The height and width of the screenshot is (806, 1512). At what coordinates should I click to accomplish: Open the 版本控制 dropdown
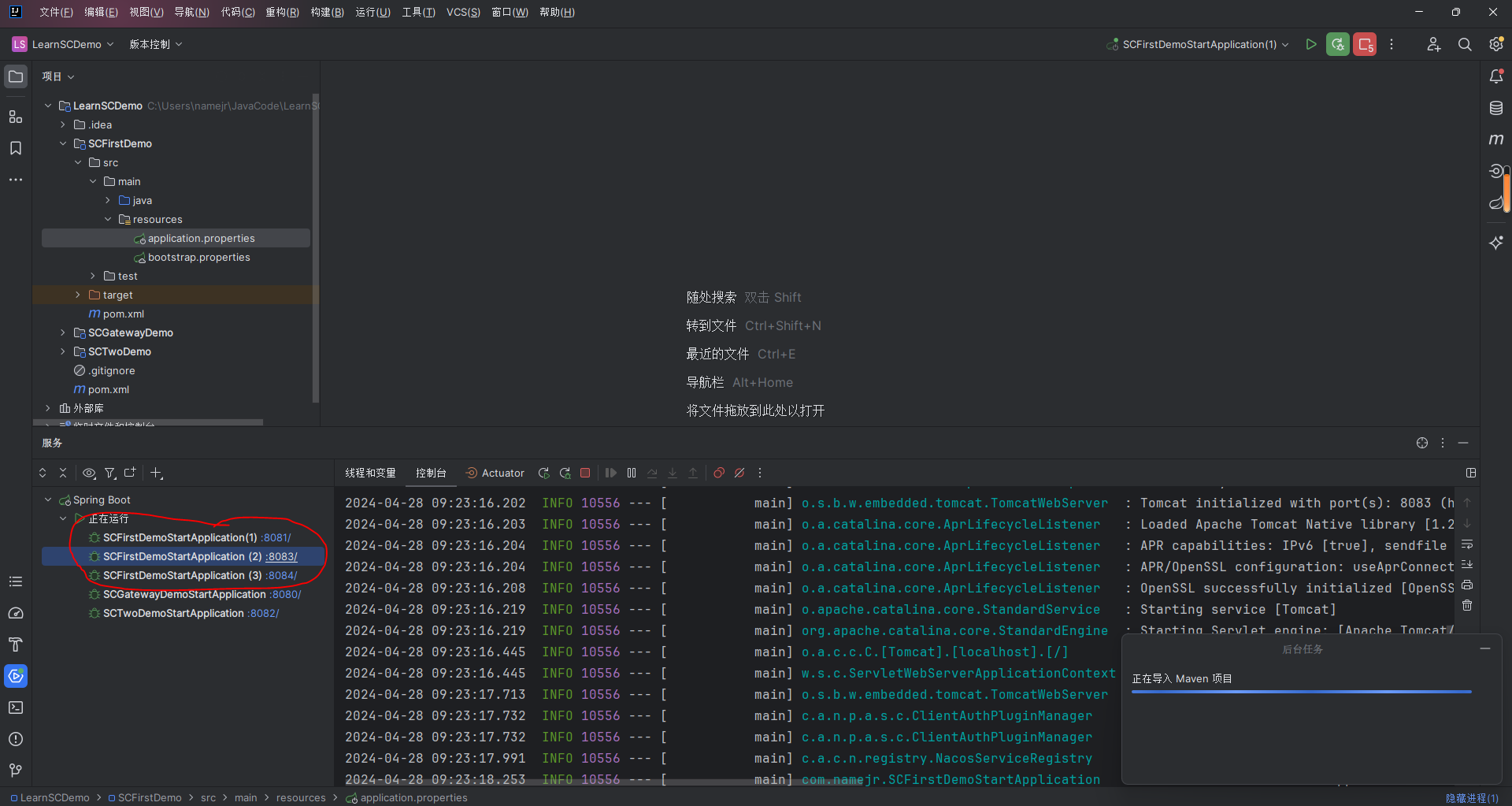coord(156,44)
